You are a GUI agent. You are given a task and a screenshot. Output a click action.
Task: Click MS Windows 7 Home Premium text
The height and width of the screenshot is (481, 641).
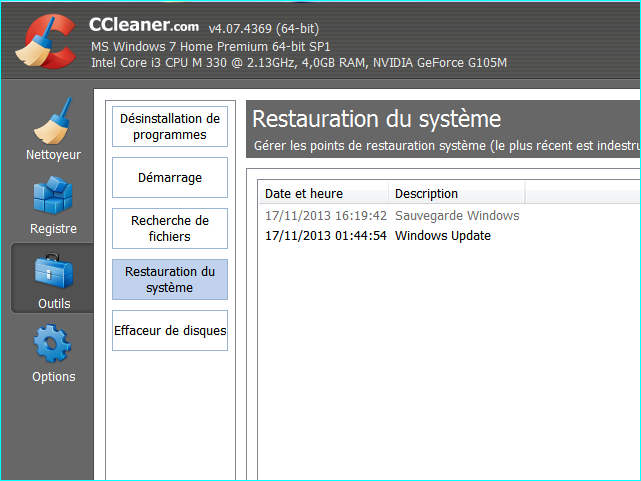pyautogui.click(x=211, y=47)
